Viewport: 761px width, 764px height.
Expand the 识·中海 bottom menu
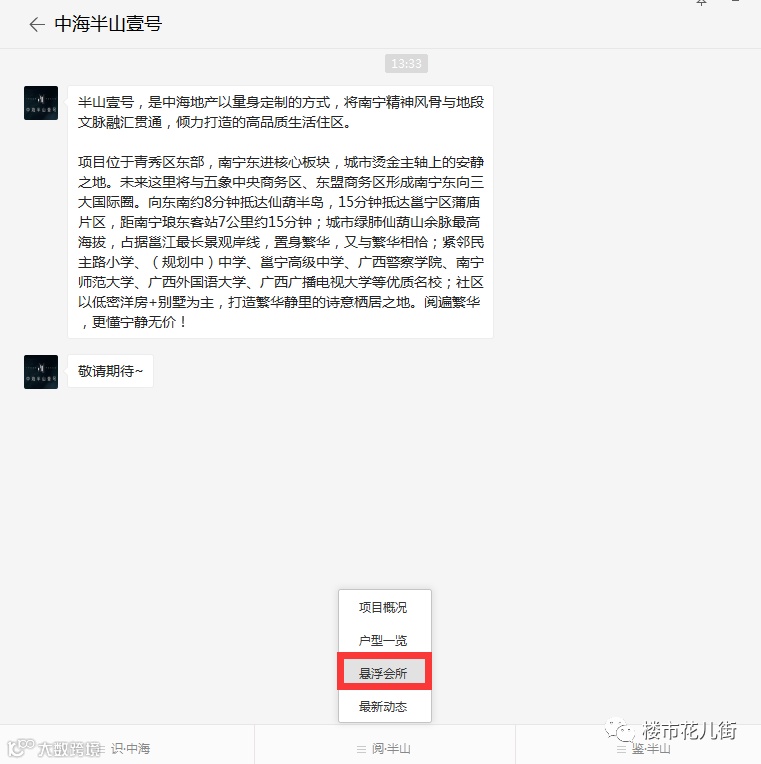[x=130, y=748]
